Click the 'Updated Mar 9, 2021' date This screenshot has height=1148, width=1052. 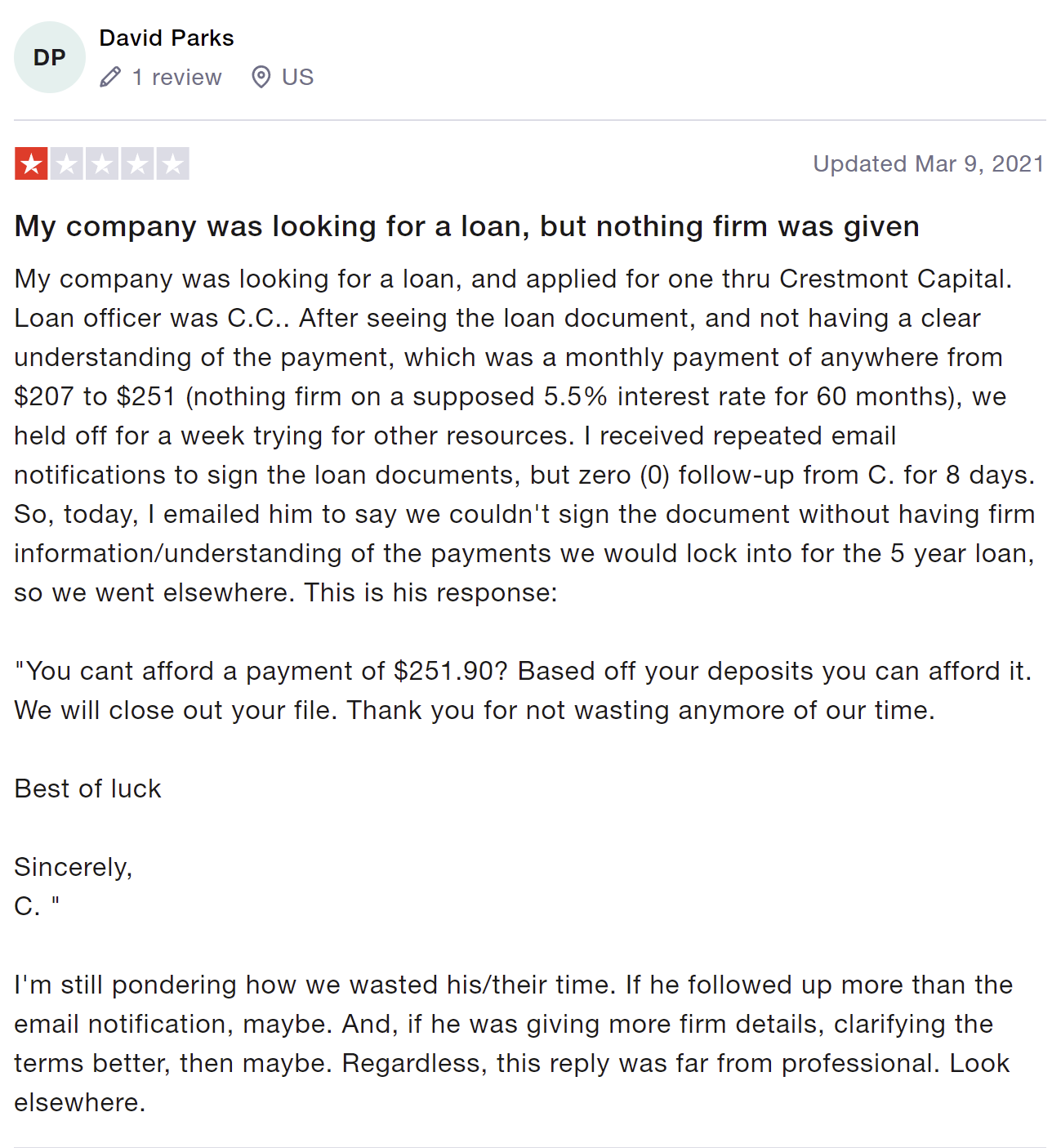click(929, 163)
